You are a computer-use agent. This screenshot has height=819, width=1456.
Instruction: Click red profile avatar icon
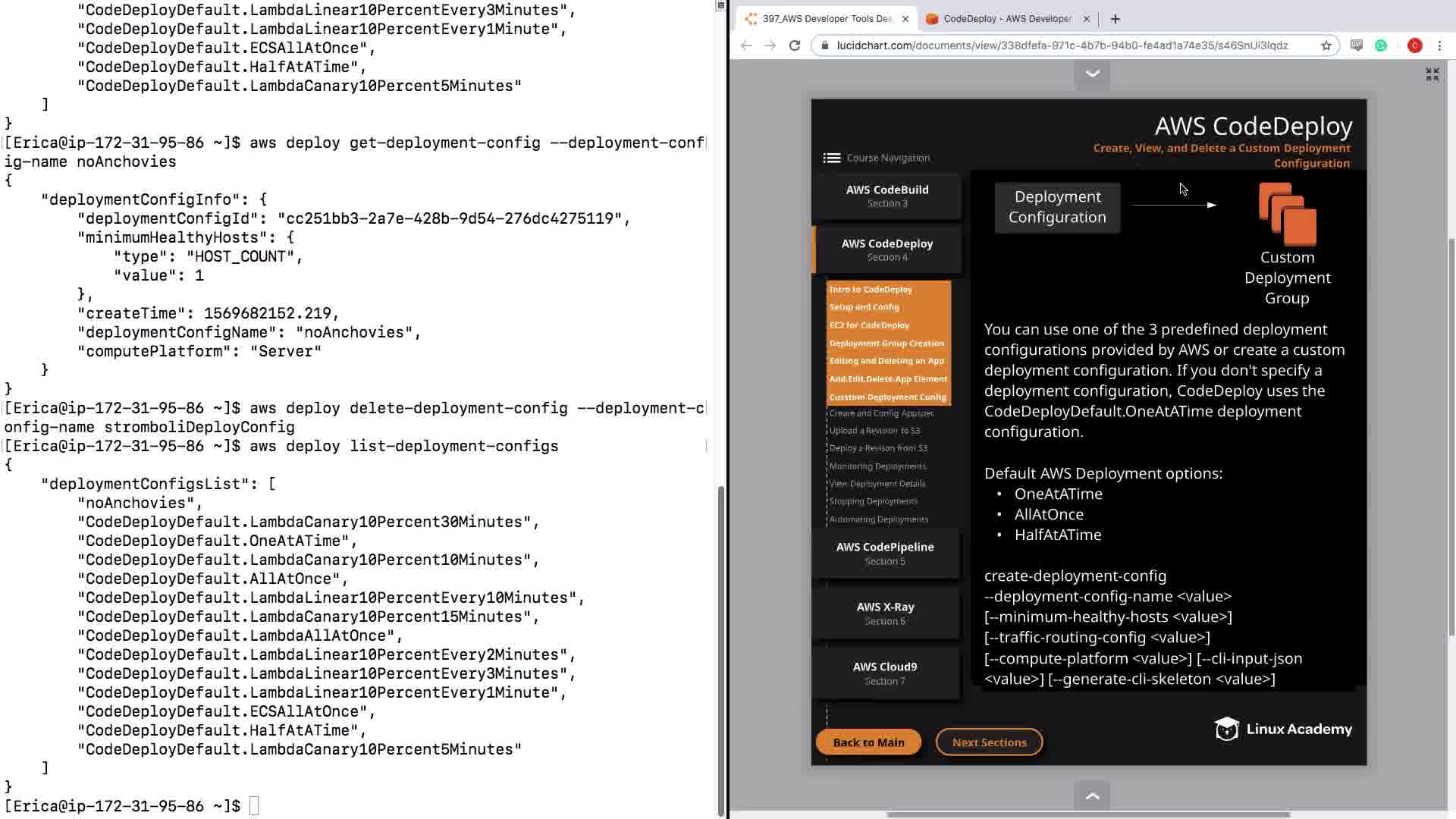[1414, 45]
